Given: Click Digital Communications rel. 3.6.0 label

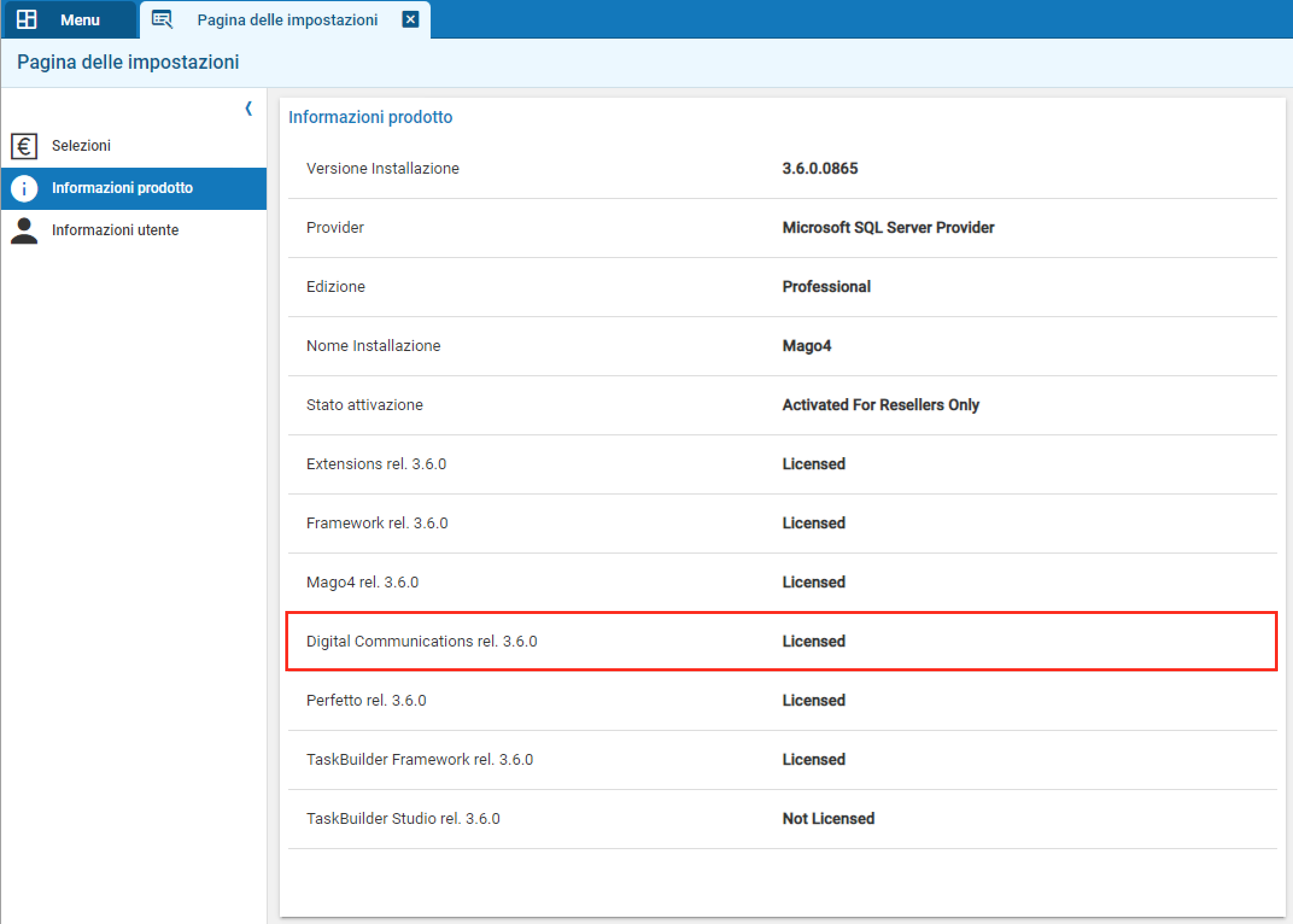Looking at the screenshot, I should [x=422, y=641].
